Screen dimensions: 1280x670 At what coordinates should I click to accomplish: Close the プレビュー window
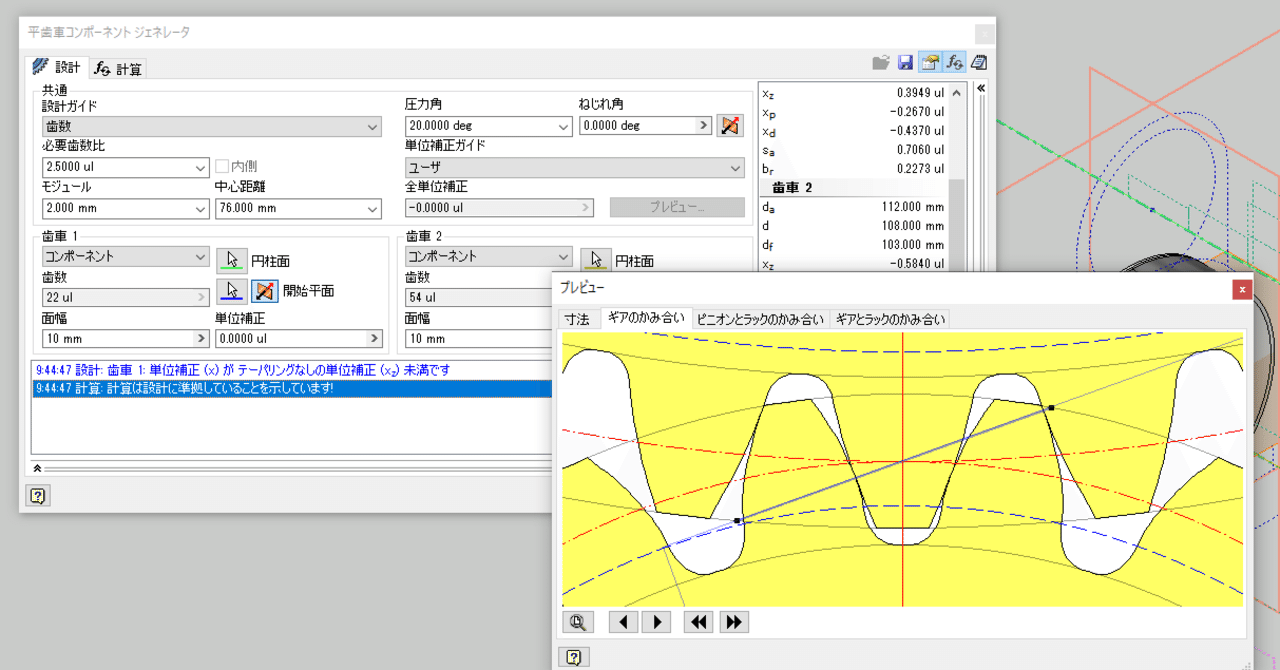click(x=1242, y=289)
